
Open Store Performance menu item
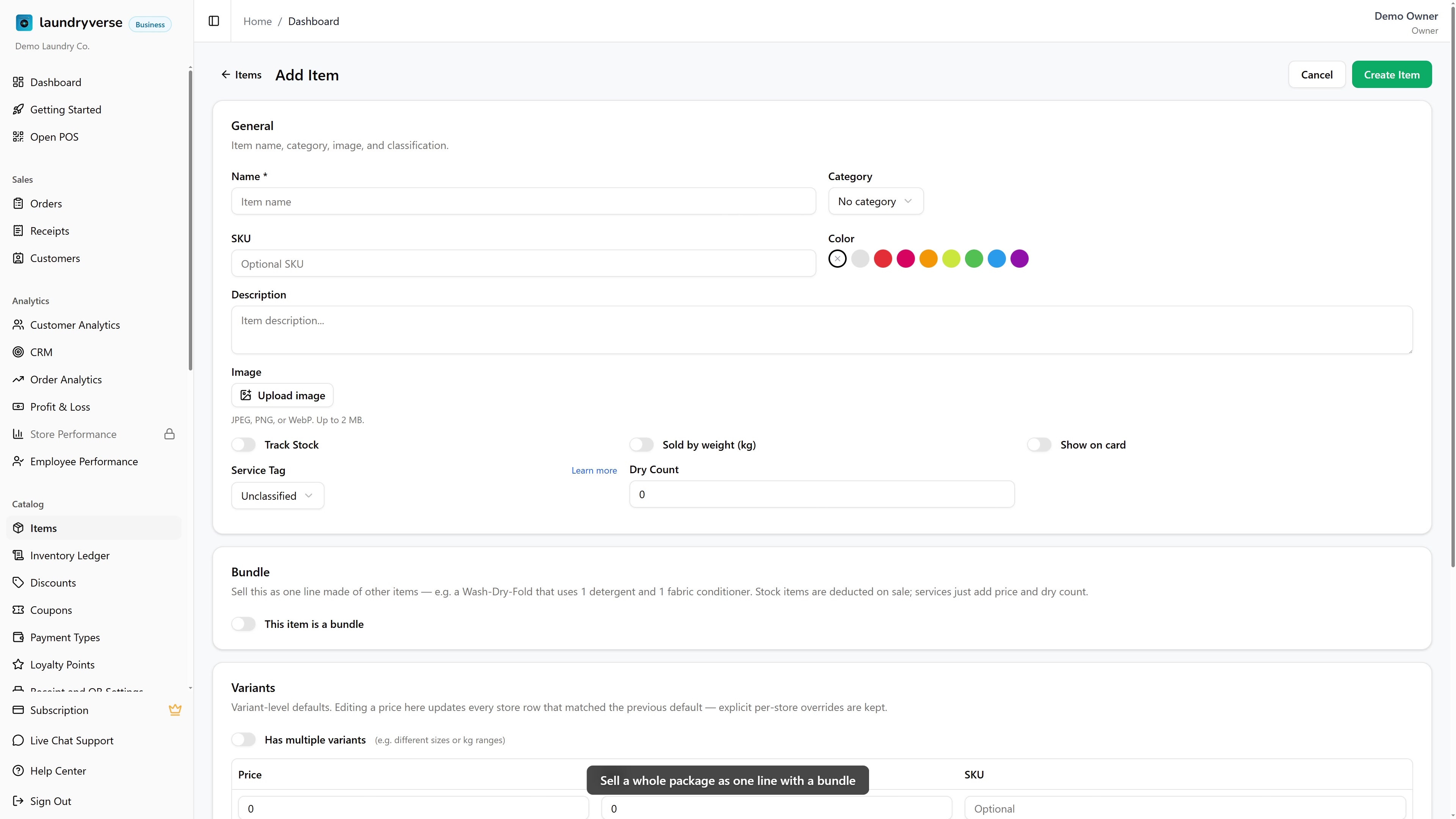pyautogui.click(x=94, y=434)
